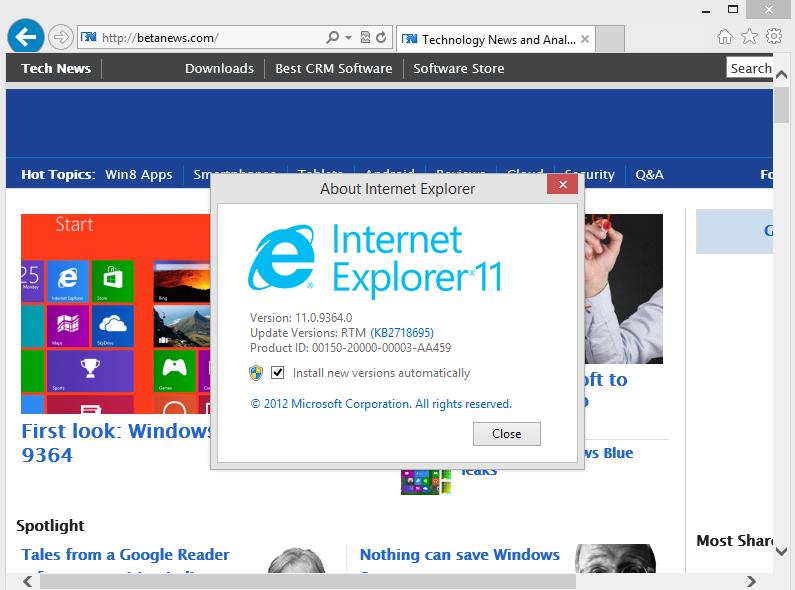Click the Microsoft Corporation copyright link
This screenshot has width=795, height=590.
pyautogui.click(x=380, y=404)
